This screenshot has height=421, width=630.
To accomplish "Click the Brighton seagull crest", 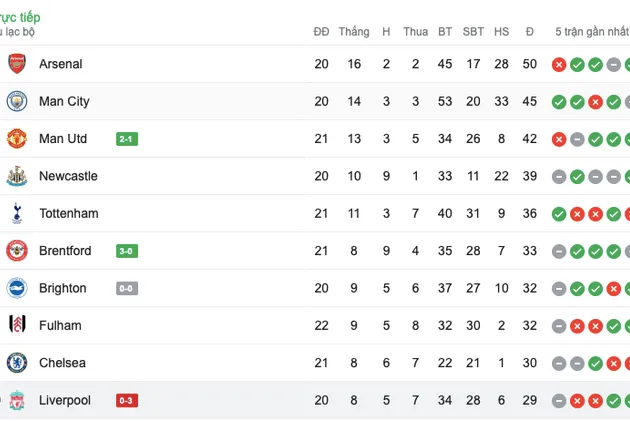I will pyautogui.click(x=17, y=288).
